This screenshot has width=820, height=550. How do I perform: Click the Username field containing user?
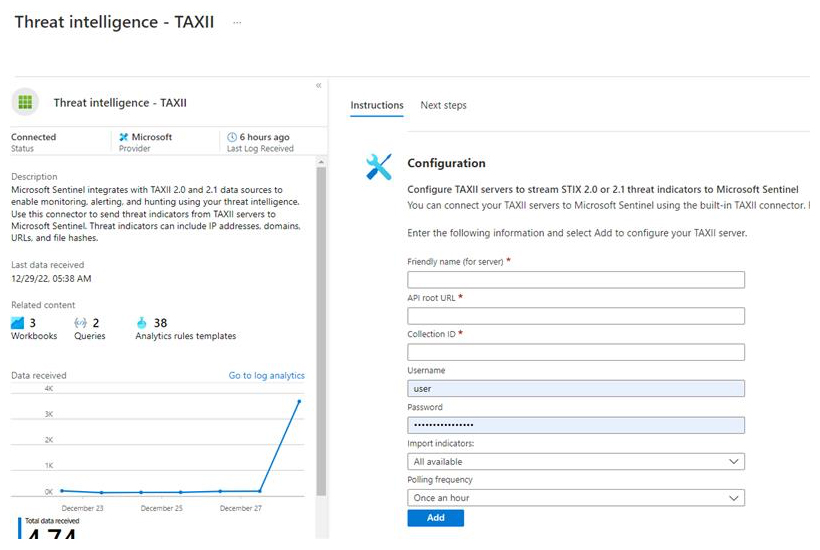coord(576,388)
